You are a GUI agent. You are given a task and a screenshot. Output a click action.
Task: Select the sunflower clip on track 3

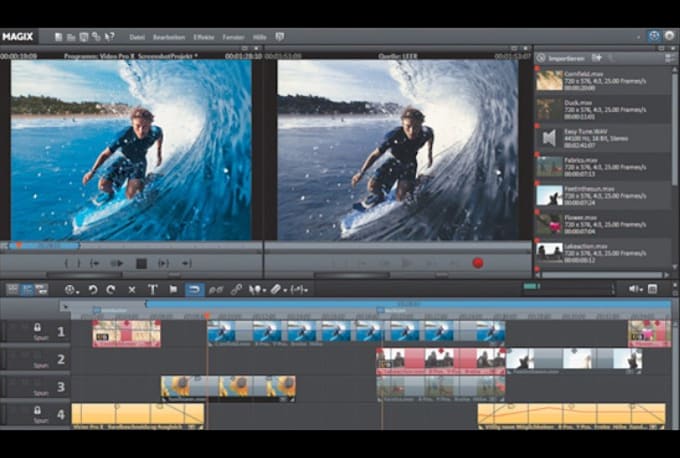pos(229,389)
